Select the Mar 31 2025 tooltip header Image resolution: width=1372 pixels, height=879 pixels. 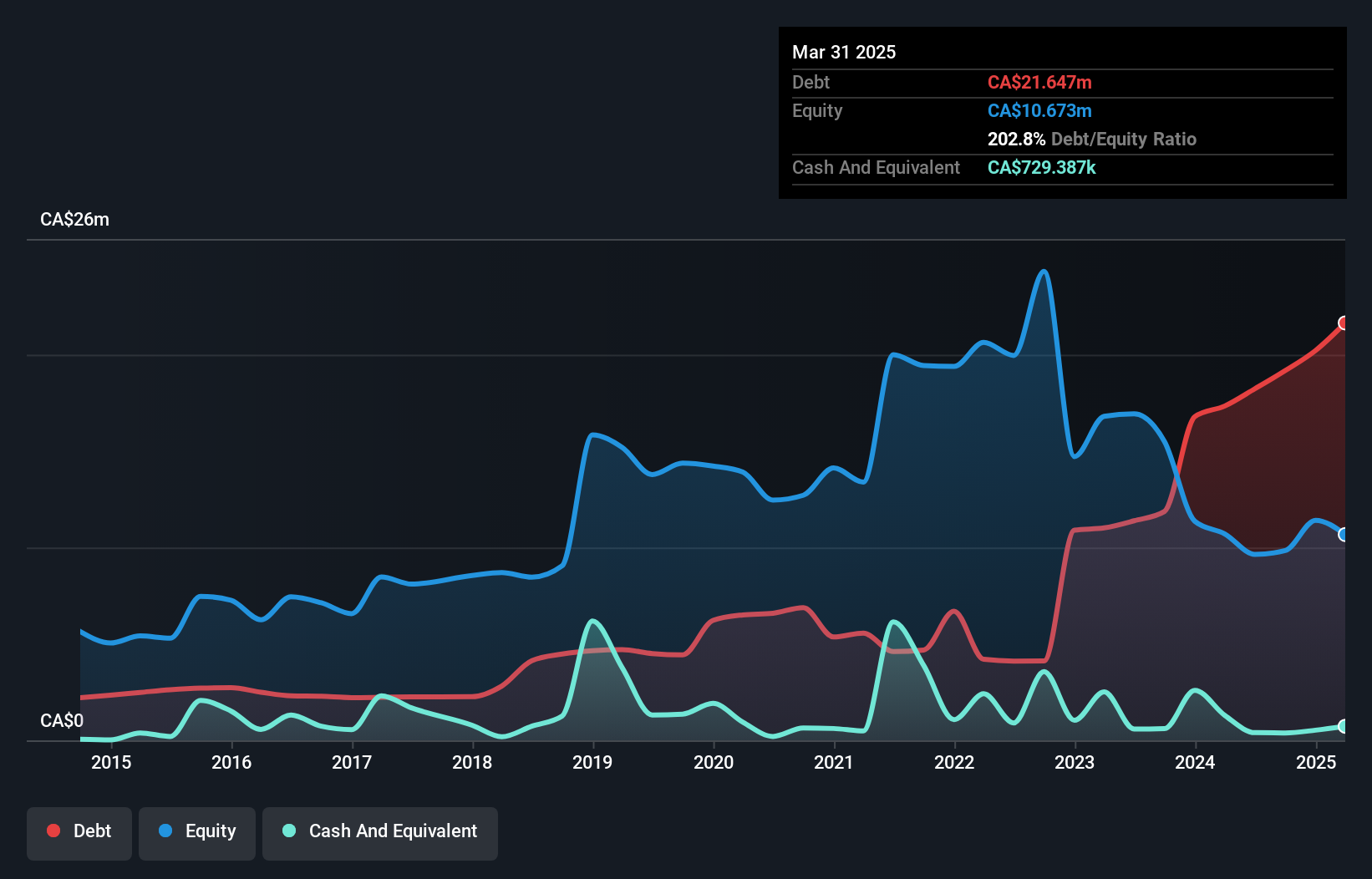click(844, 52)
